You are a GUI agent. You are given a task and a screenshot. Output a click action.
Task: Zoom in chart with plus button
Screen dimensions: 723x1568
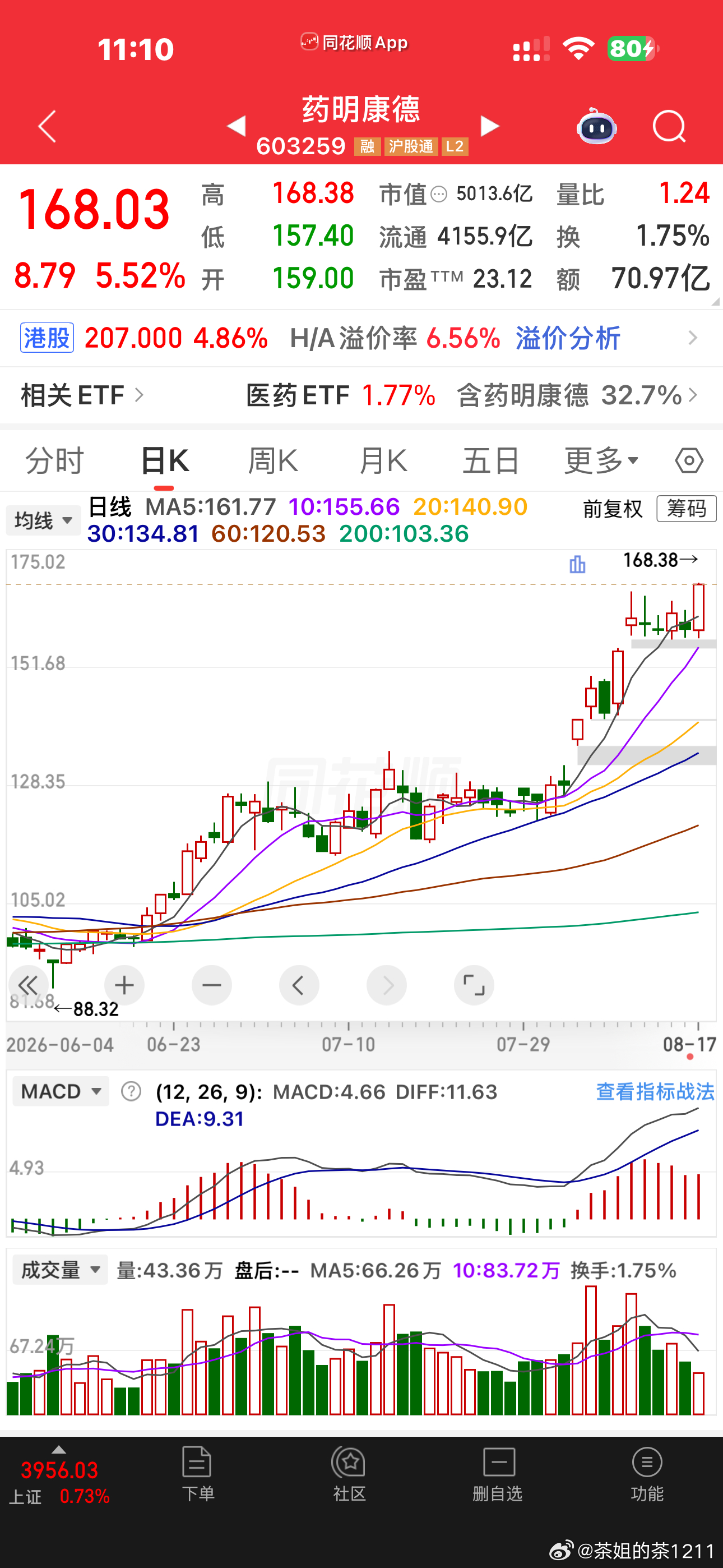point(124,985)
